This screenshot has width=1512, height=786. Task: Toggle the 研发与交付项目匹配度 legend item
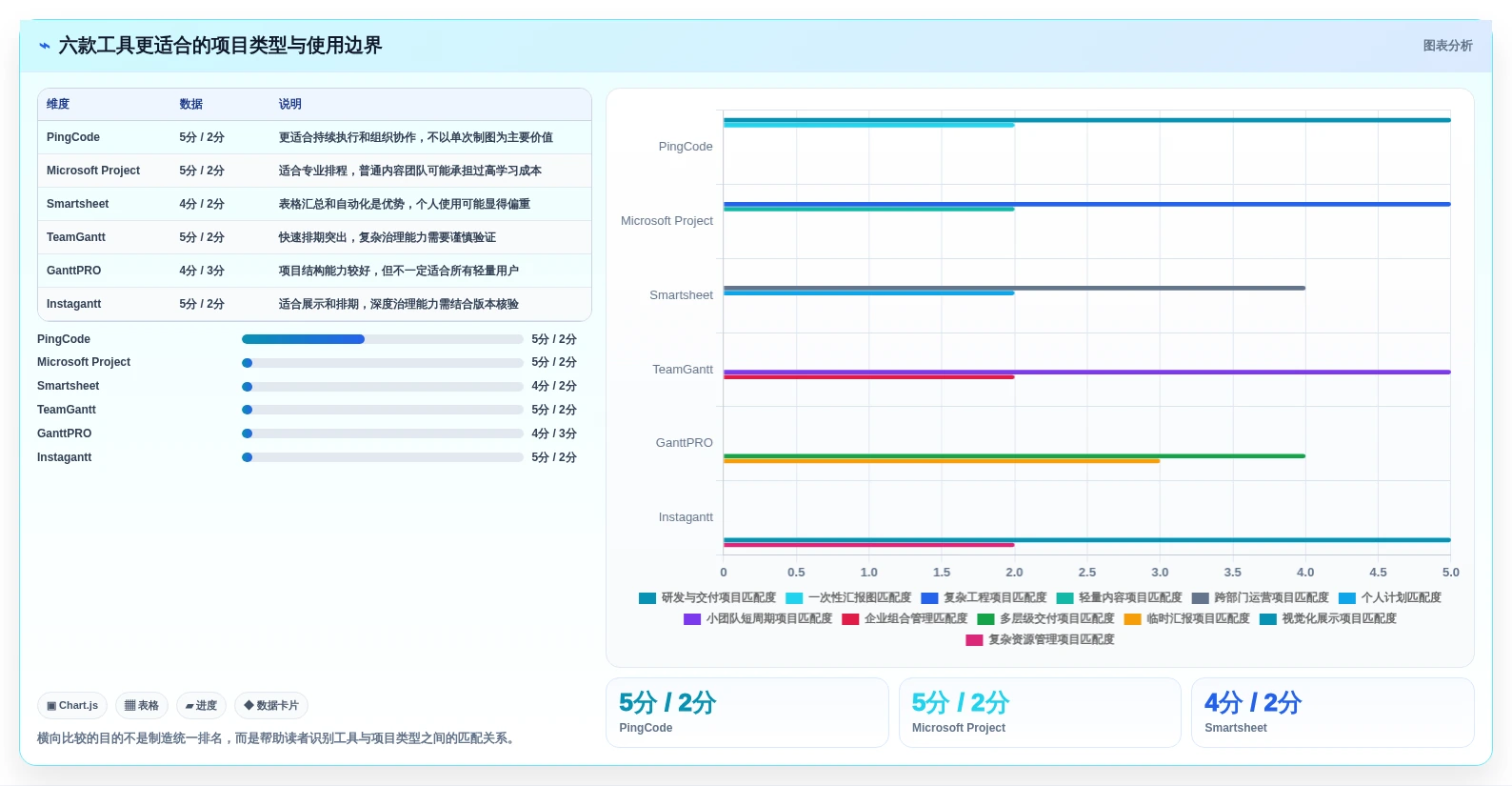tap(707, 598)
